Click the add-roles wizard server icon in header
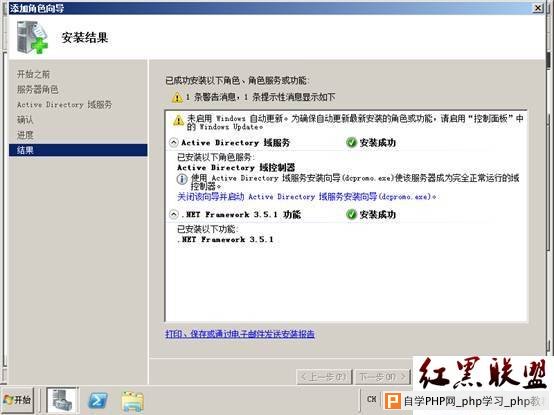 tap(32, 37)
